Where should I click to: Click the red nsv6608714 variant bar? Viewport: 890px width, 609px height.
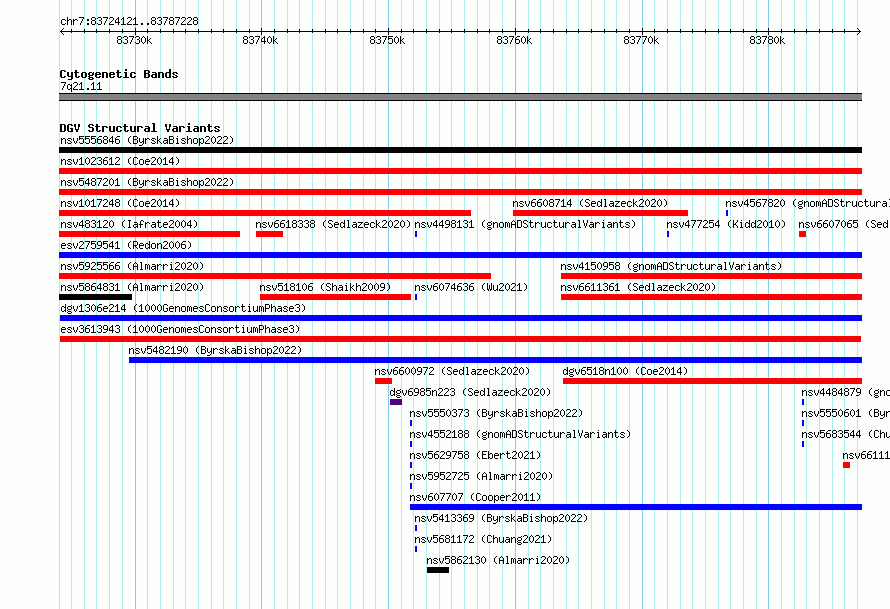tap(601, 213)
